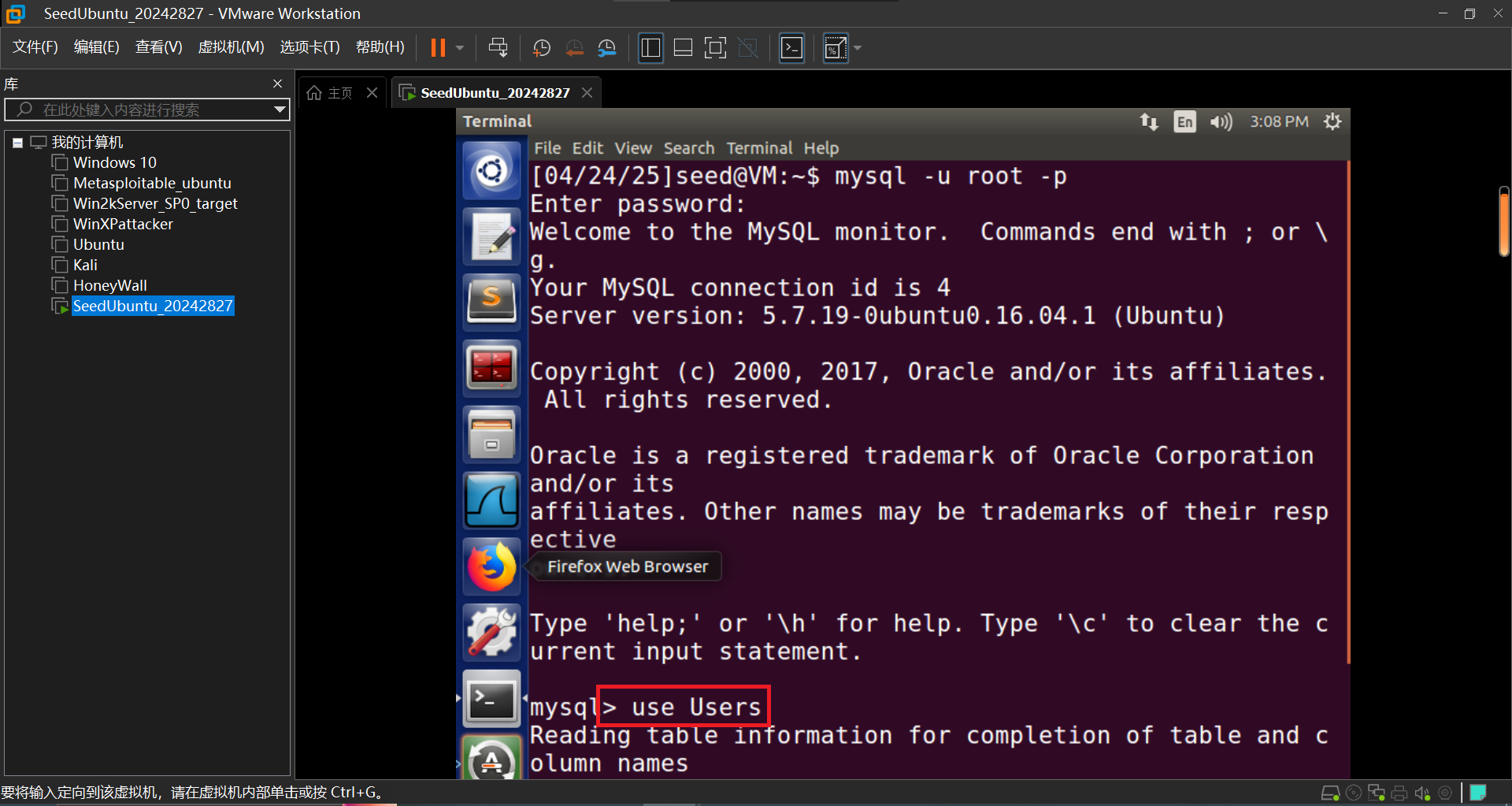Open the En keyboard input indicator
The height and width of the screenshot is (806, 1512).
tap(1184, 121)
